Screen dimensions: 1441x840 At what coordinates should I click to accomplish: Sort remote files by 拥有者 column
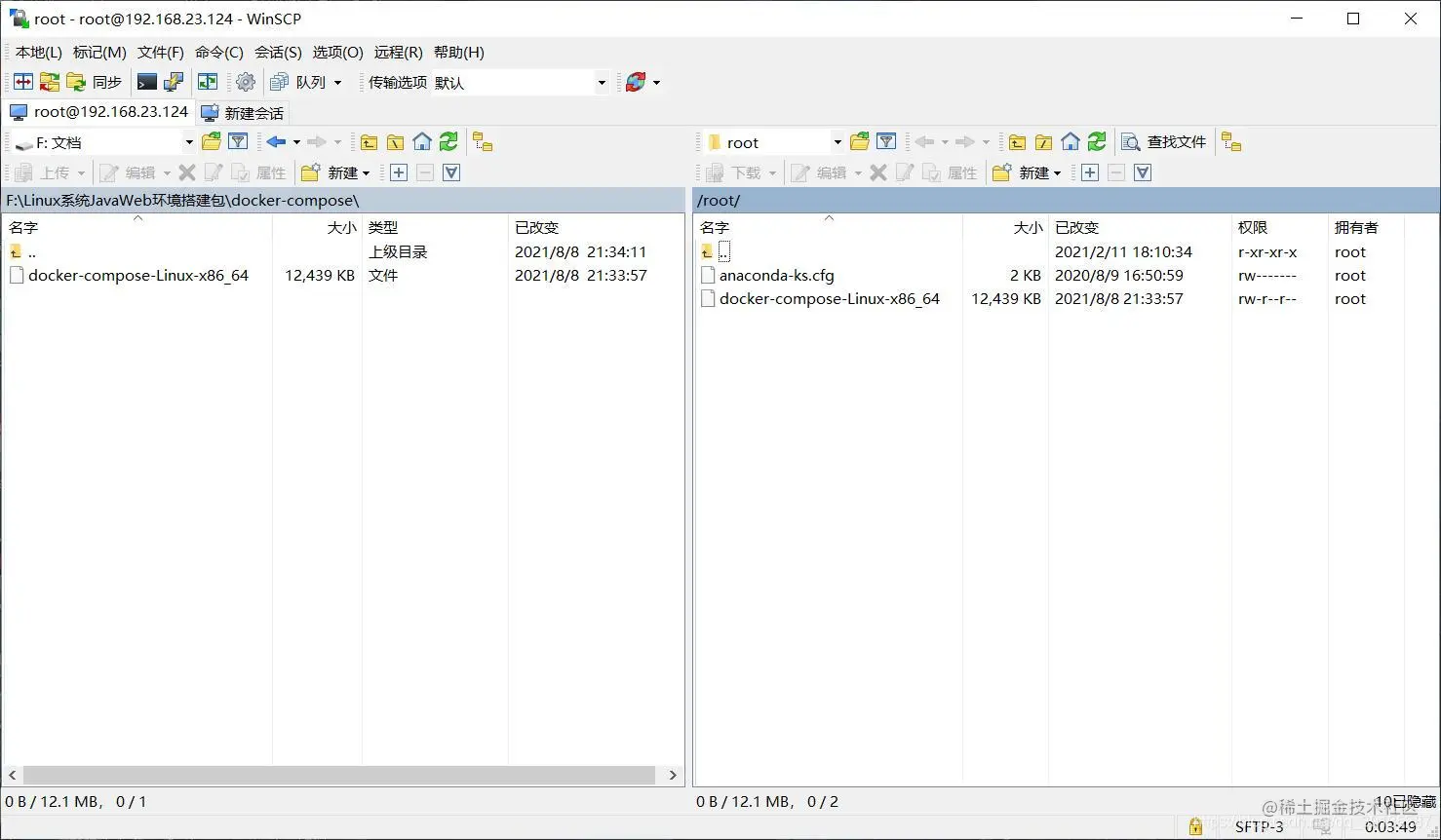pyautogui.click(x=1366, y=227)
